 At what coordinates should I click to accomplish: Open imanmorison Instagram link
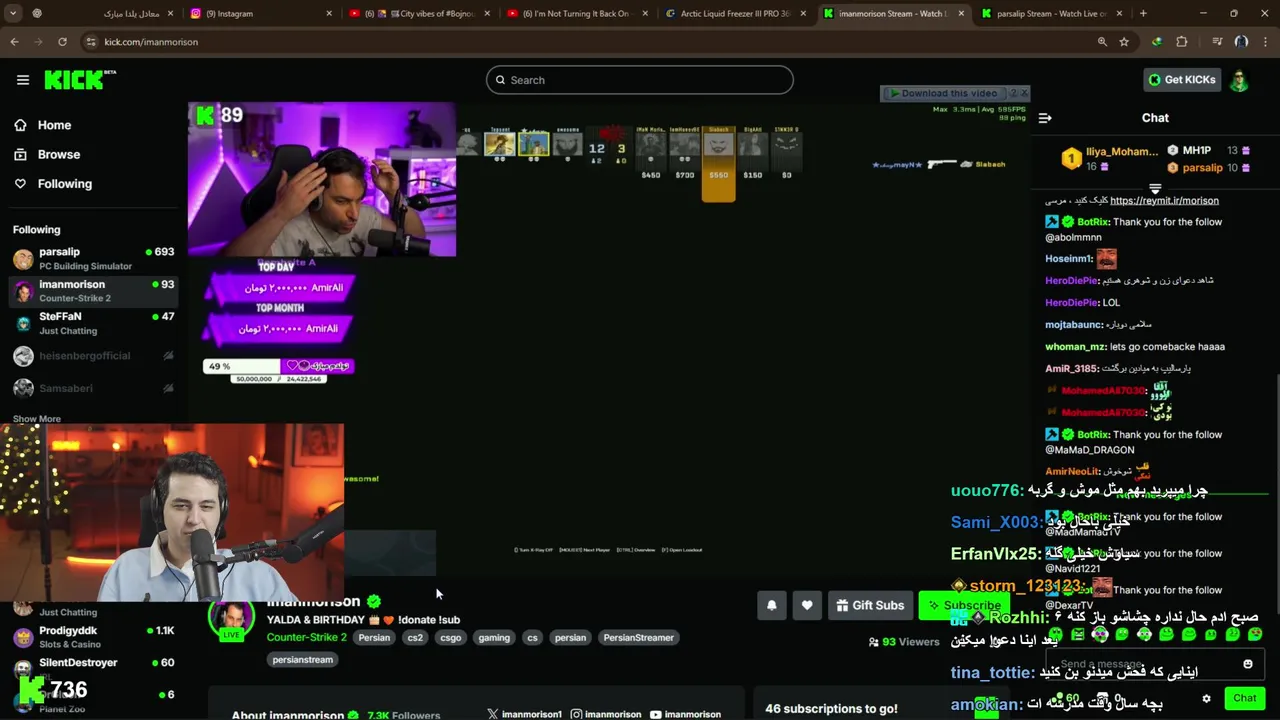(606, 714)
